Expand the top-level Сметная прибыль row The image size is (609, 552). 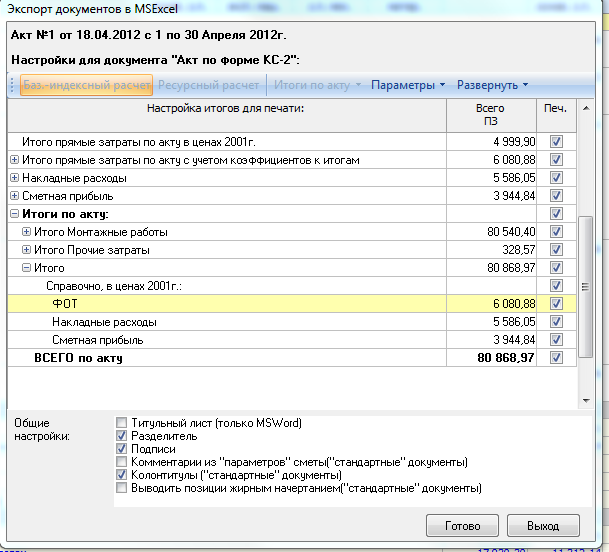[14, 195]
